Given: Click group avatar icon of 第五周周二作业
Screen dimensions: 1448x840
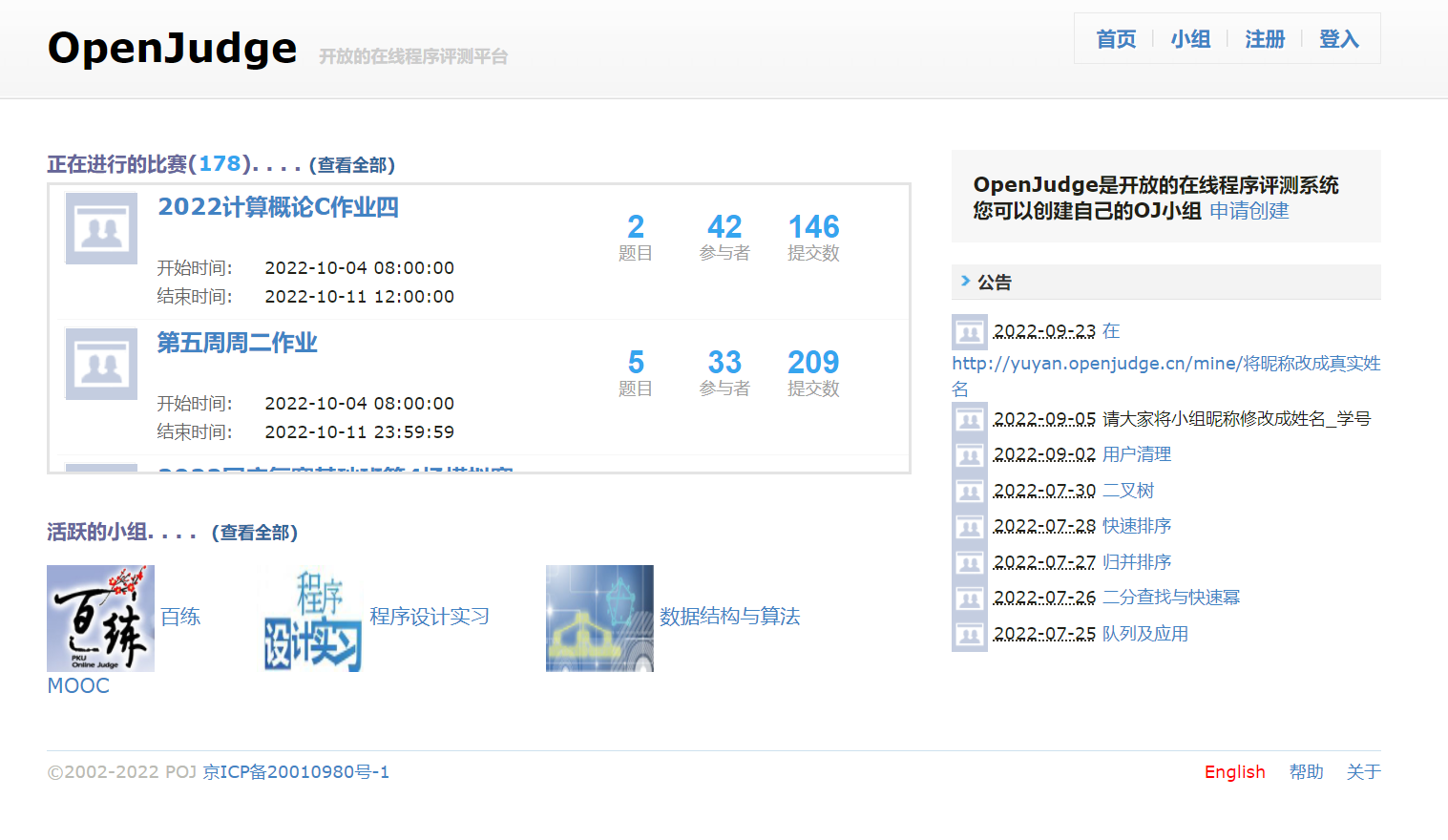Looking at the screenshot, I should [x=101, y=364].
